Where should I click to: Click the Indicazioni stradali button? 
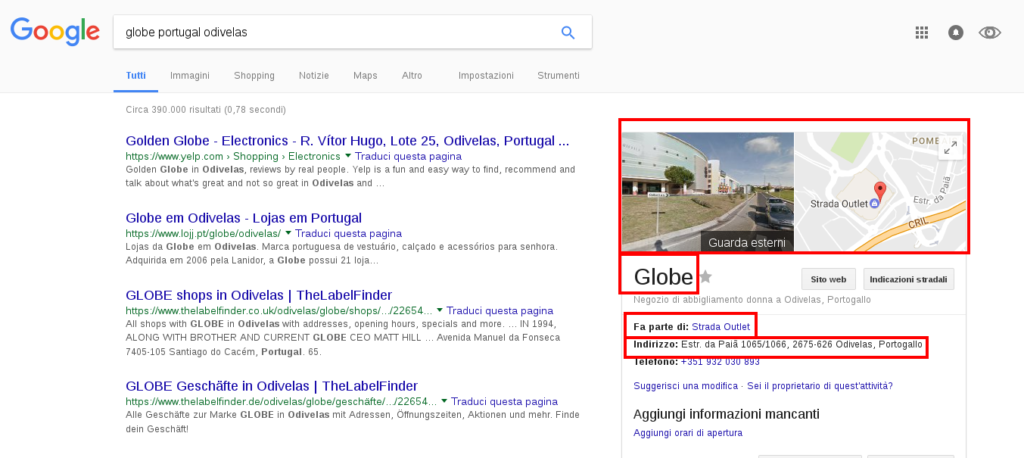[908, 279]
